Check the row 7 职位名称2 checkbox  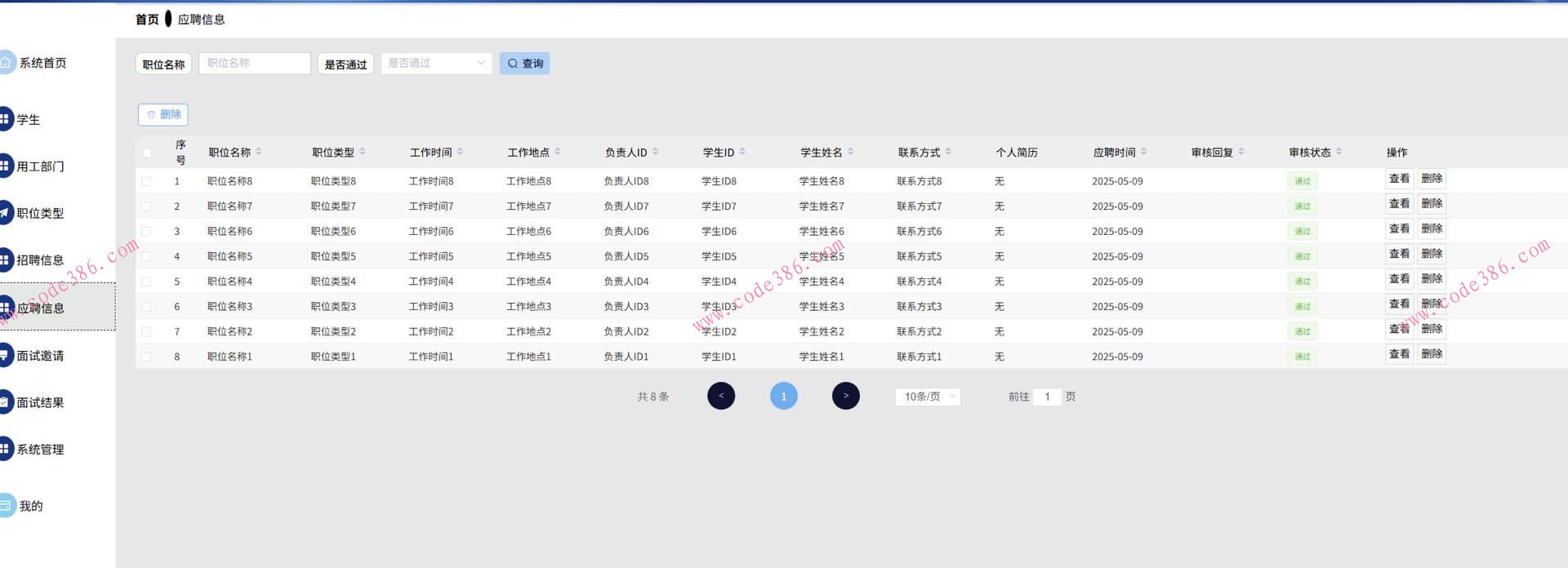point(146,332)
